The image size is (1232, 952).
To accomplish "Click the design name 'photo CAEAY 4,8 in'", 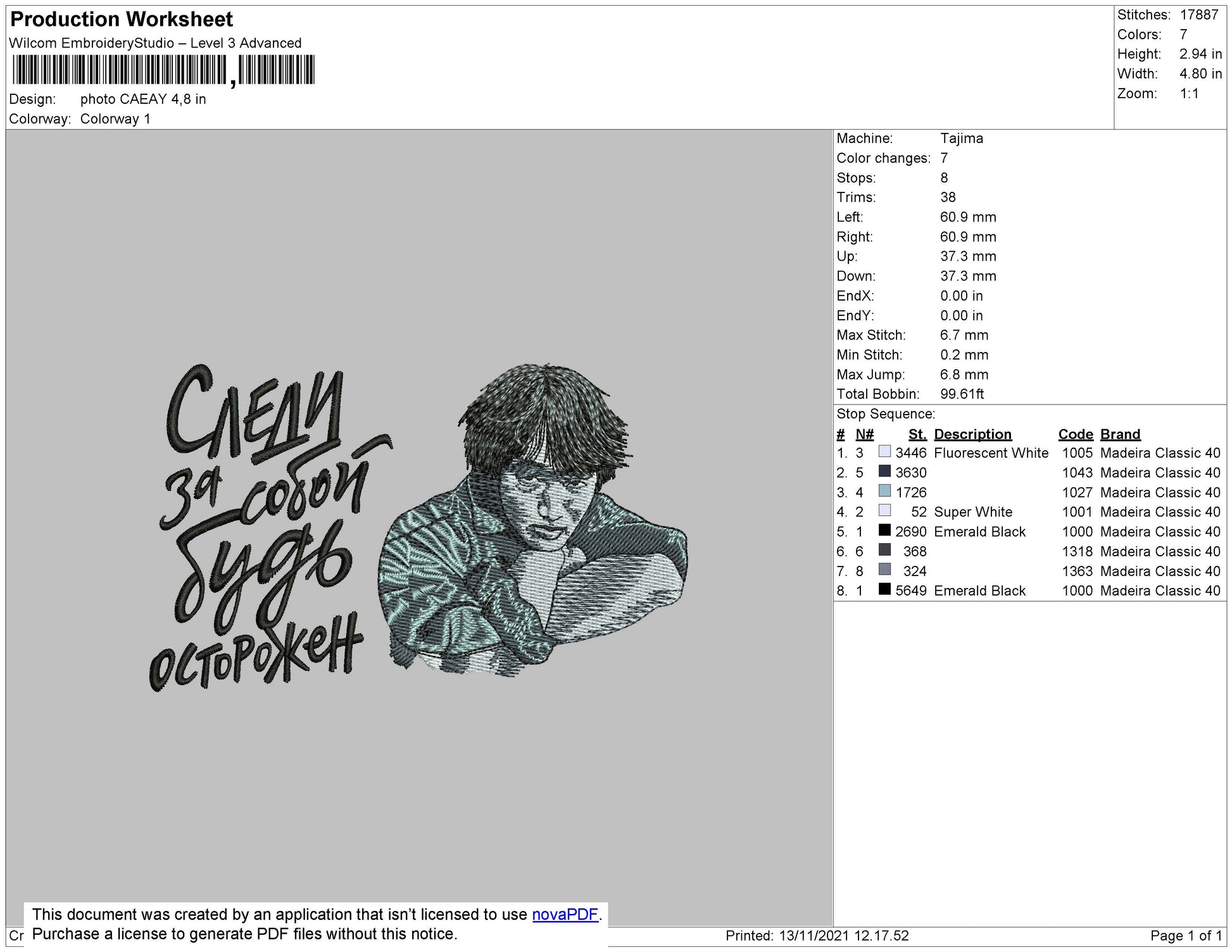I will click(143, 99).
